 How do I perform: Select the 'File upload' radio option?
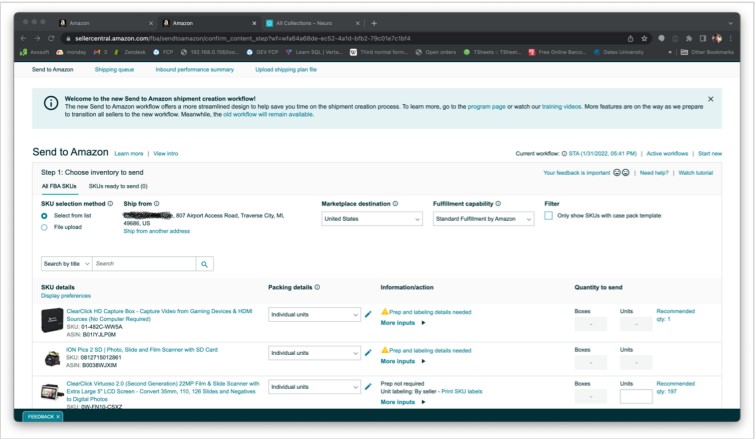pos(44,227)
